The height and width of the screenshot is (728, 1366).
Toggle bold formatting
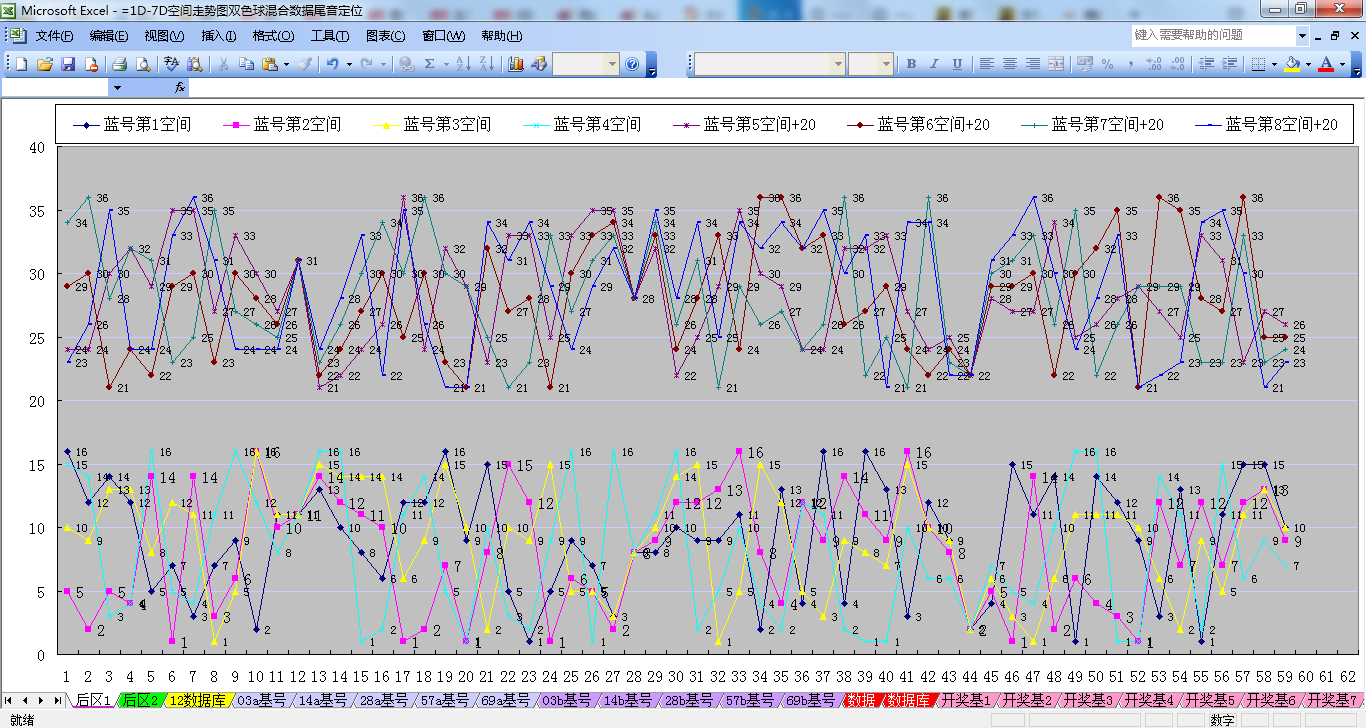pos(911,64)
